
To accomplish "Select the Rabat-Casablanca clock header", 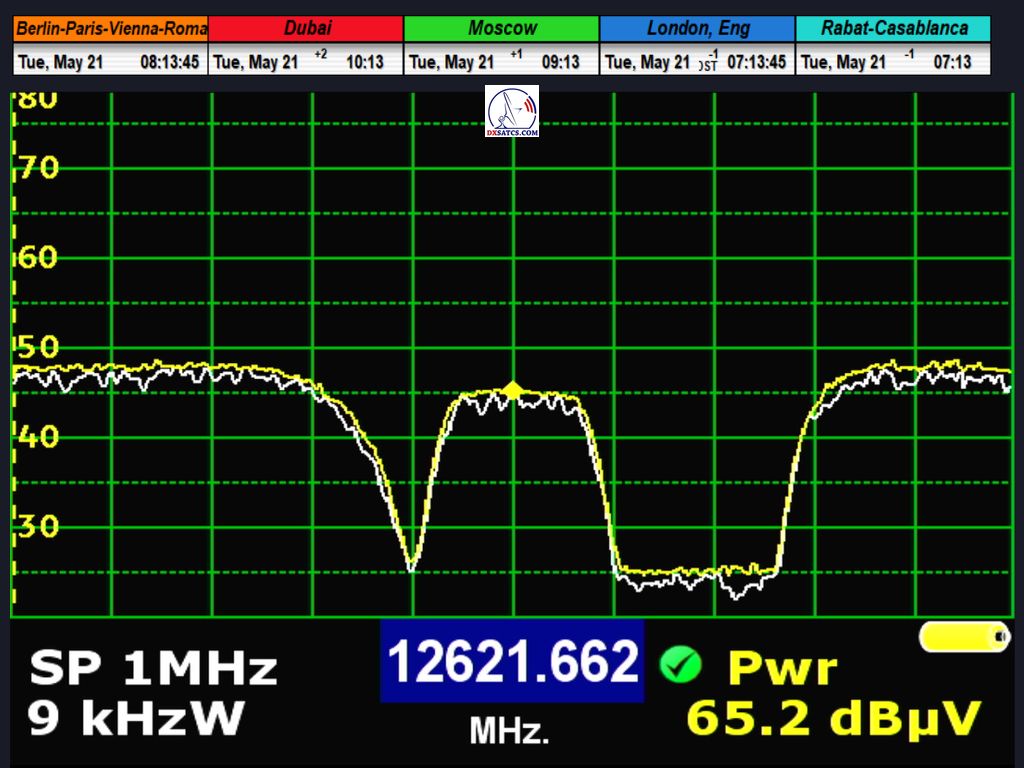I will pos(894,28).
